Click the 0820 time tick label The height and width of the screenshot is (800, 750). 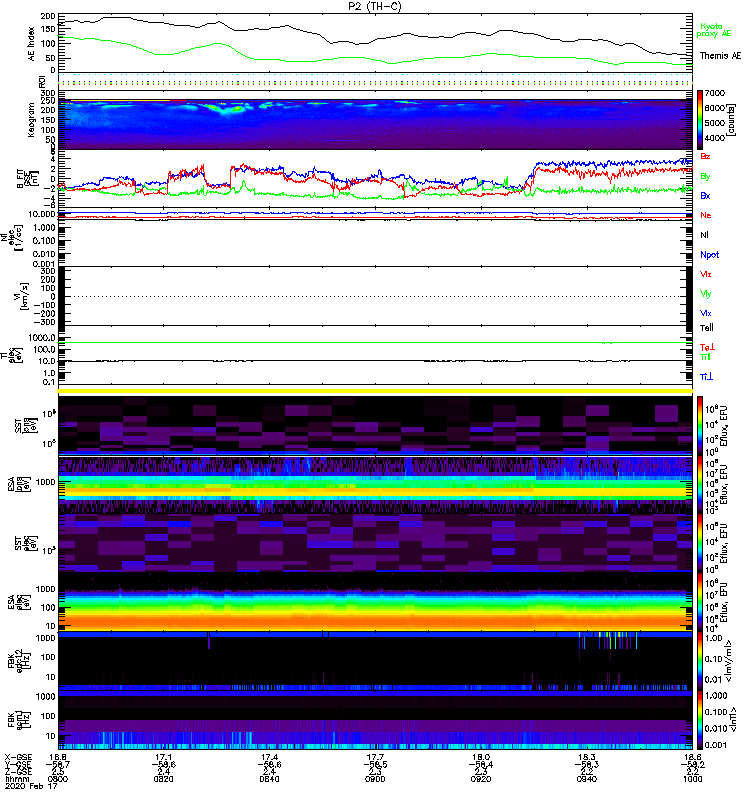163,779
